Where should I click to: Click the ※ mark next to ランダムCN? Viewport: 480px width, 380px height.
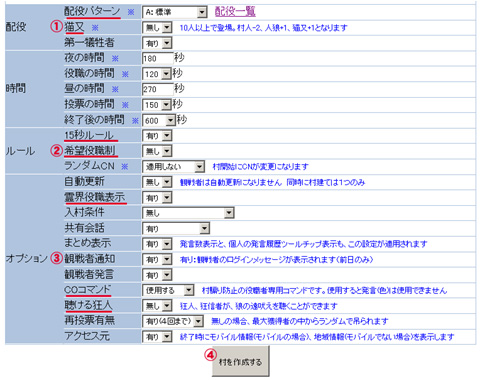[125, 167]
